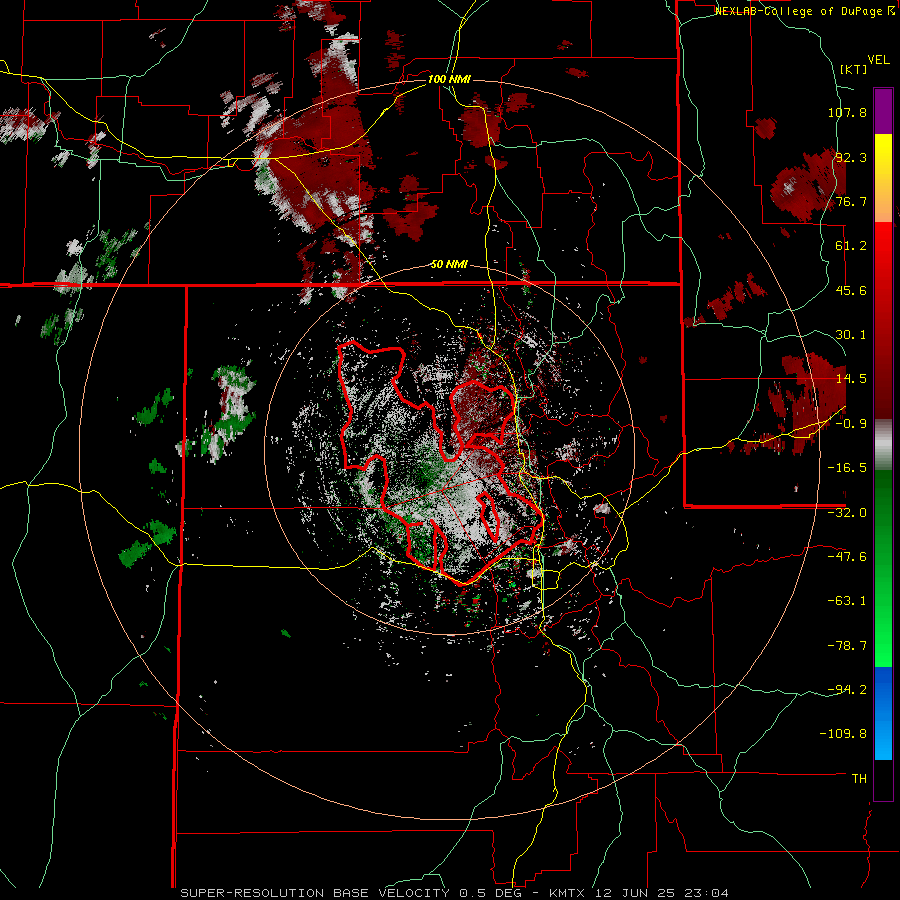Click the -94.2 scale value
Viewport: 900px width, 900px height.
click(x=847, y=690)
